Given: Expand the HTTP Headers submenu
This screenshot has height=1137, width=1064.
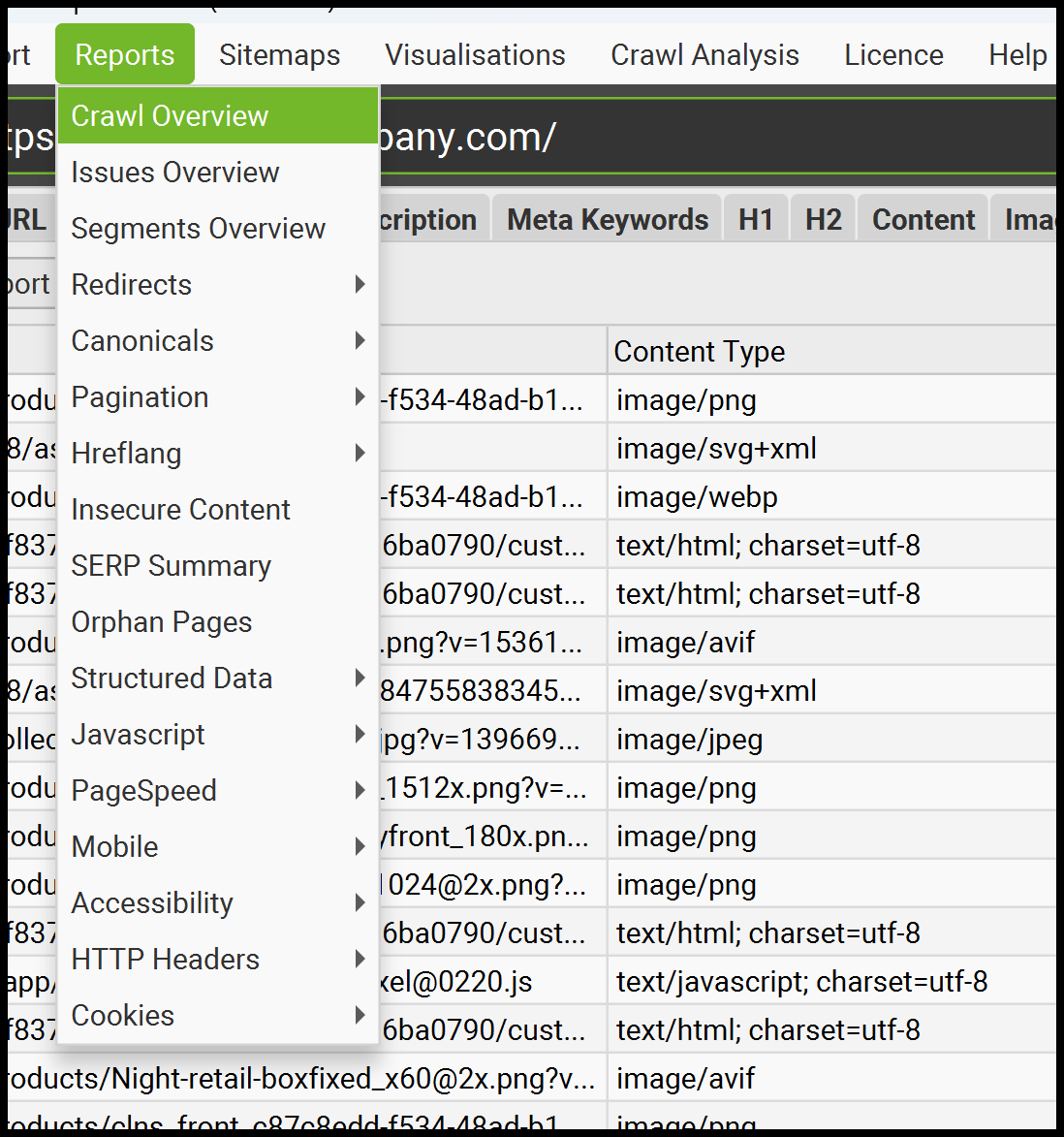Looking at the screenshot, I should coord(218,960).
